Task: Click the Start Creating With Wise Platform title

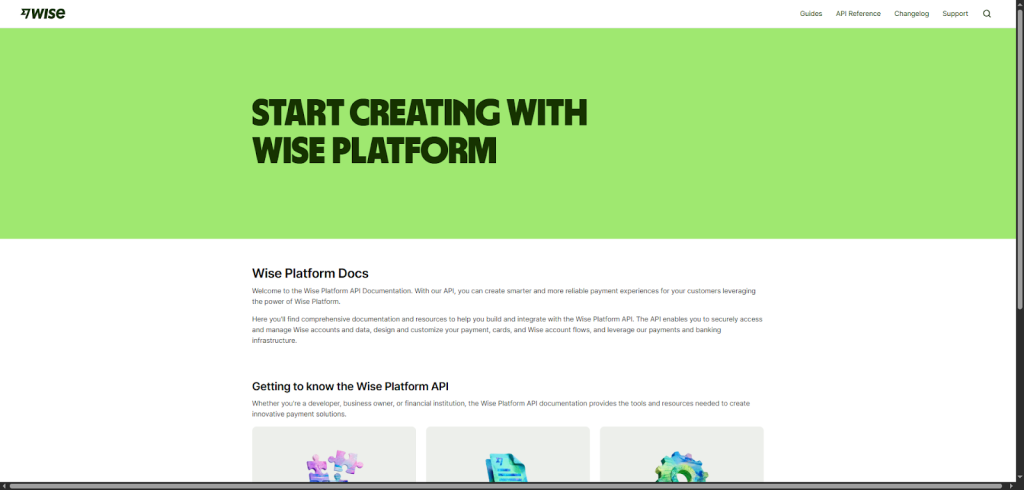Action: click(419, 131)
